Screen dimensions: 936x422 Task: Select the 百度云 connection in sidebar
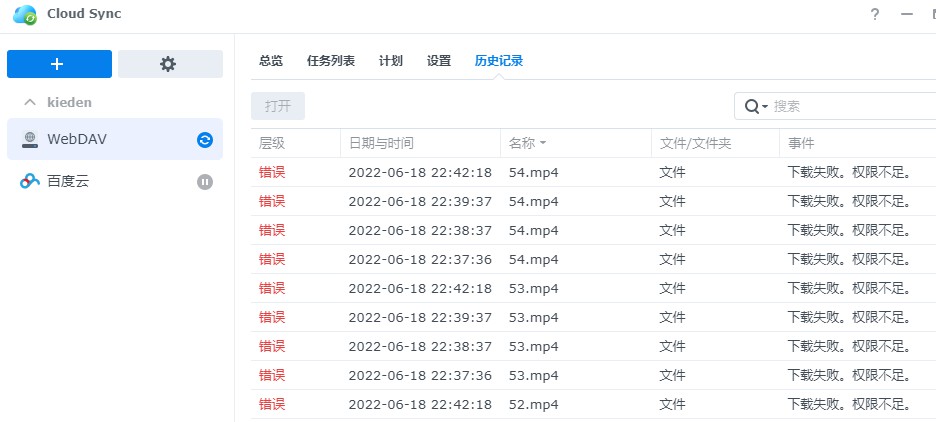[115, 181]
